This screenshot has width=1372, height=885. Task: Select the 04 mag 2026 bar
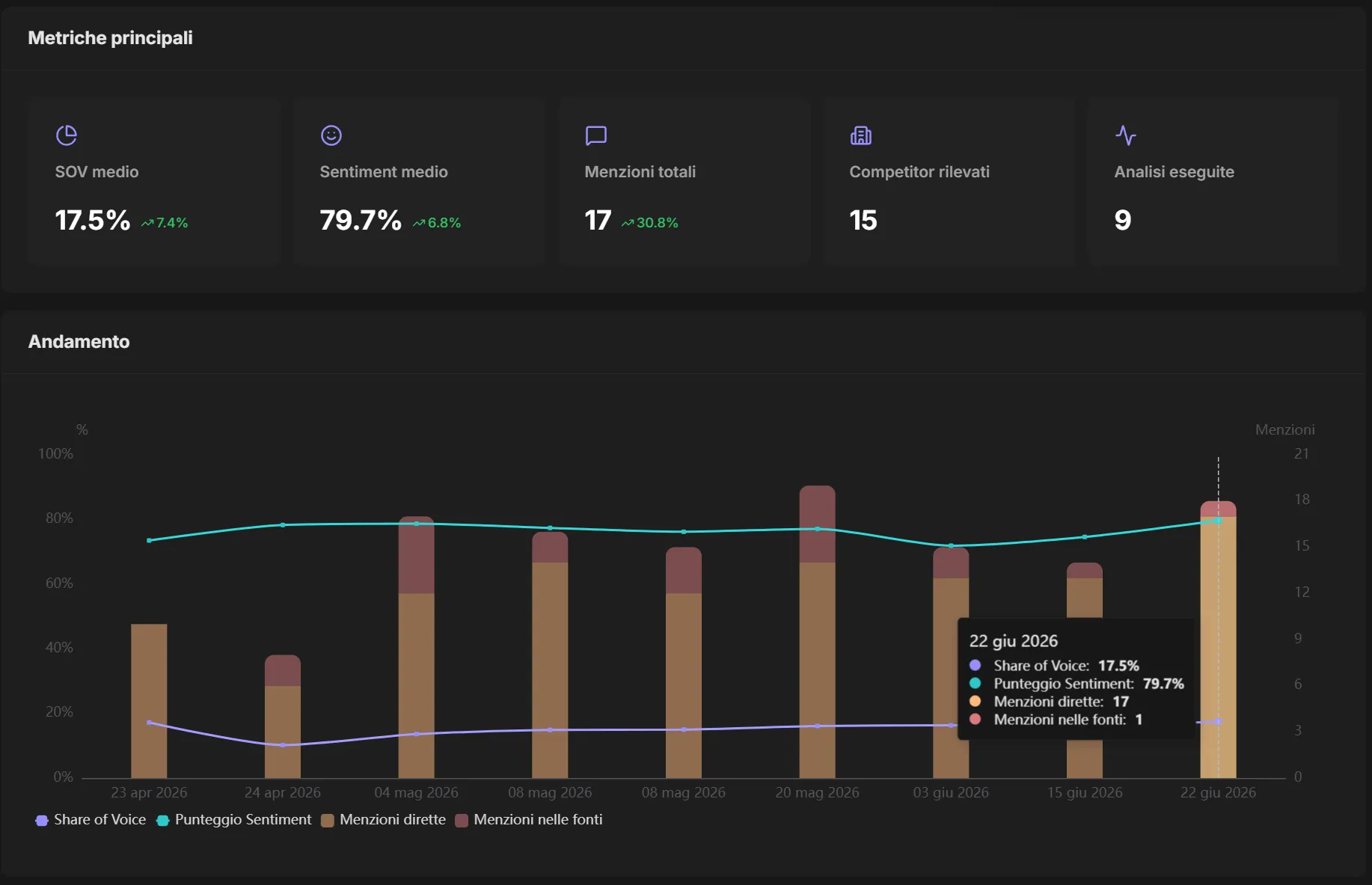pos(416,647)
